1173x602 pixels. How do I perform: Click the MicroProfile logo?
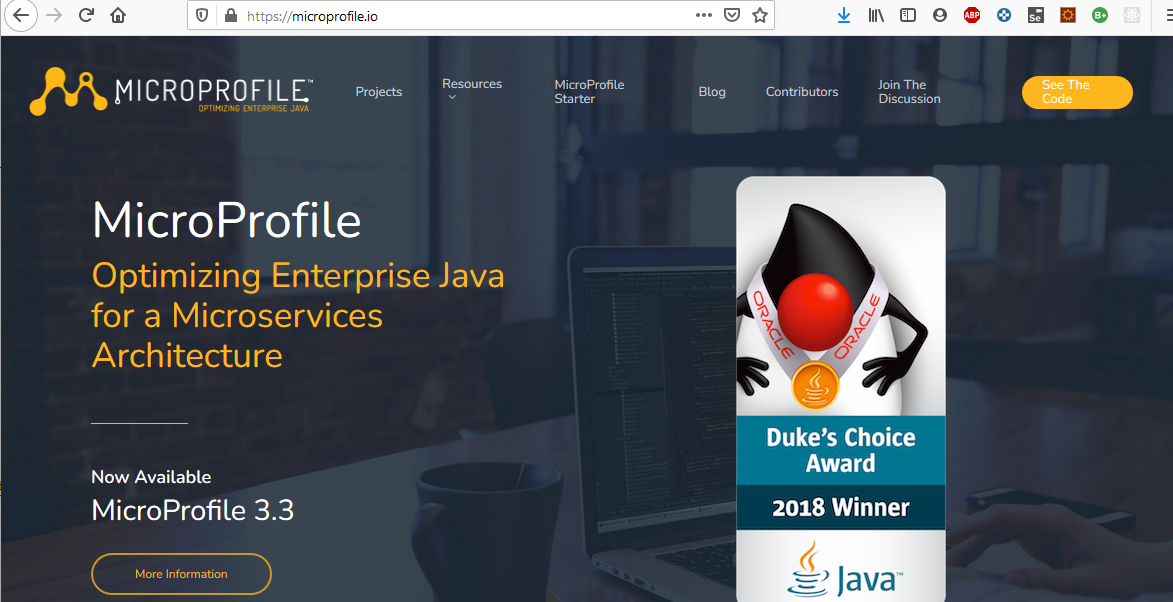(168, 91)
